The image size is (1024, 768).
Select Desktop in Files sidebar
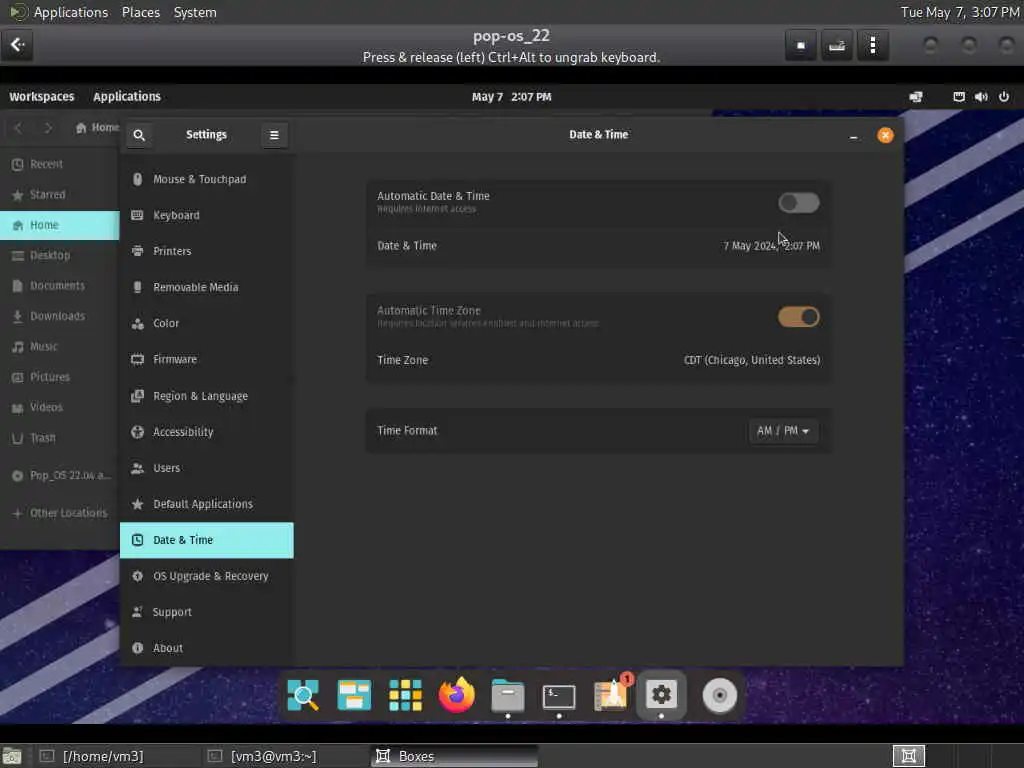coord(60,255)
